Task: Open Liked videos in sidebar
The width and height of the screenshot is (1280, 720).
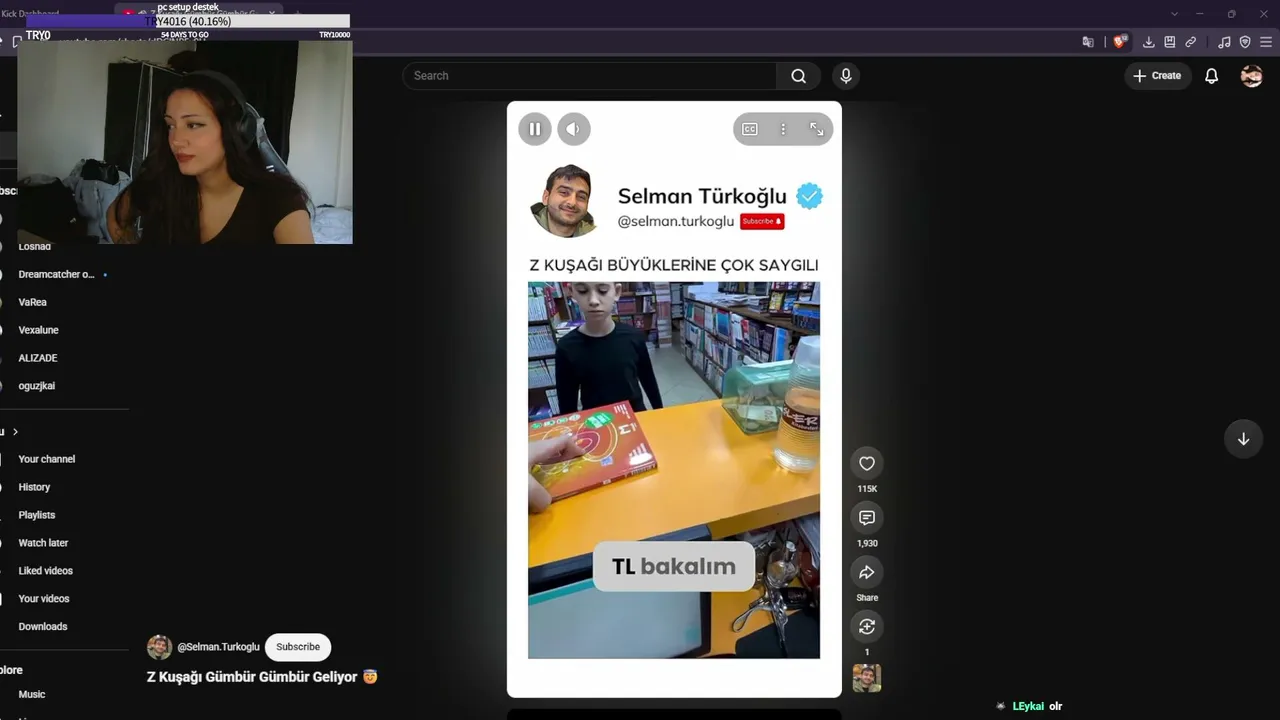Action: pyautogui.click(x=45, y=571)
